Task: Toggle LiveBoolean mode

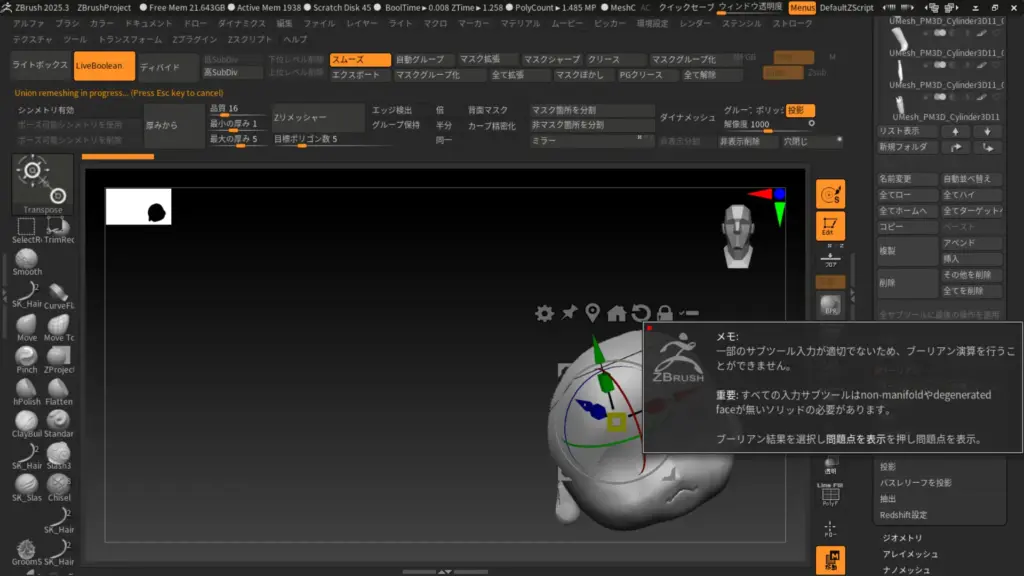Action: click(x=104, y=66)
